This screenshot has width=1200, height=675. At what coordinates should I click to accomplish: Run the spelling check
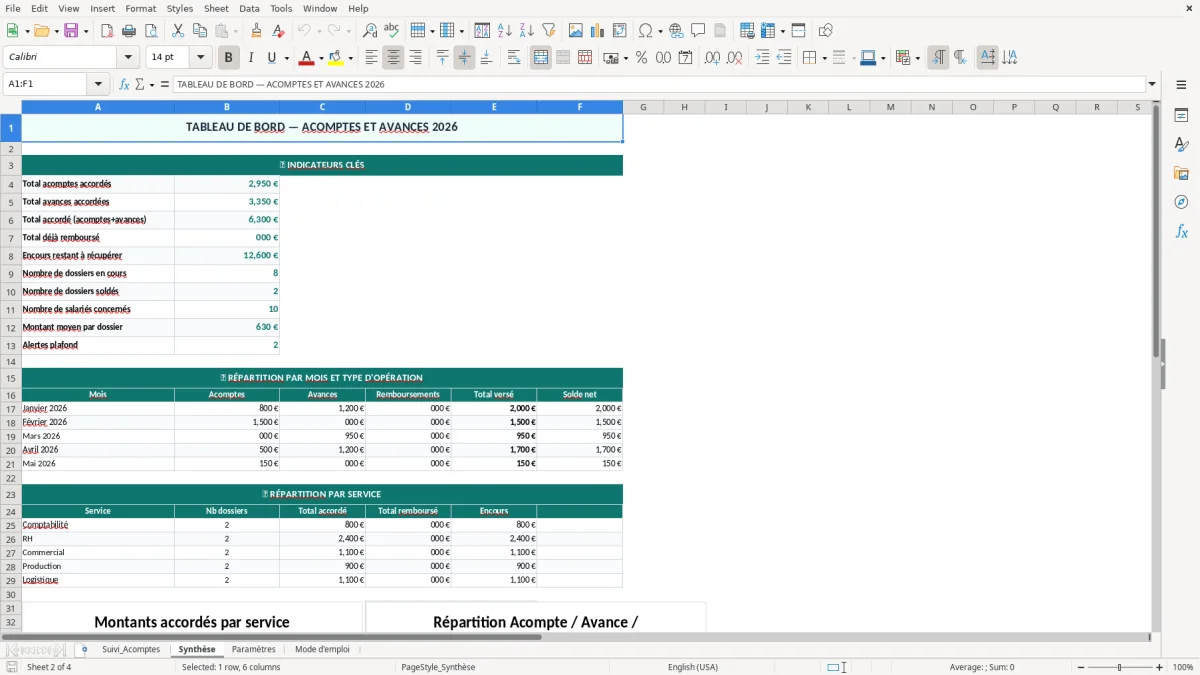(x=392, y=31)
